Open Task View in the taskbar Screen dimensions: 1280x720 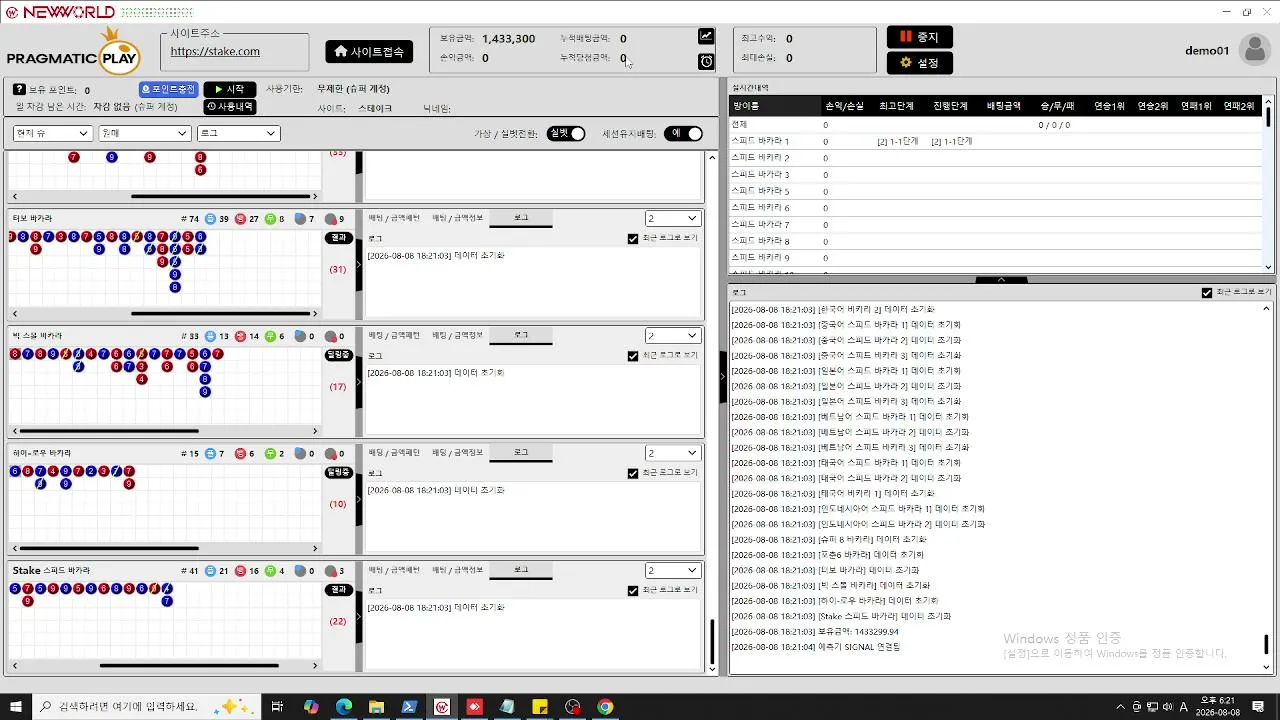[x=278, y=707]
